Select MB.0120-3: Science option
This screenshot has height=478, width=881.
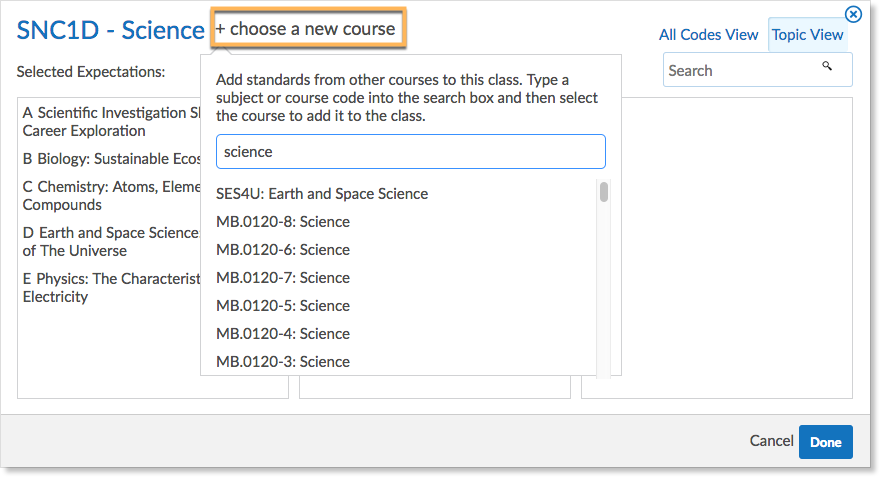pyautogui.click(x=283, y=362)
